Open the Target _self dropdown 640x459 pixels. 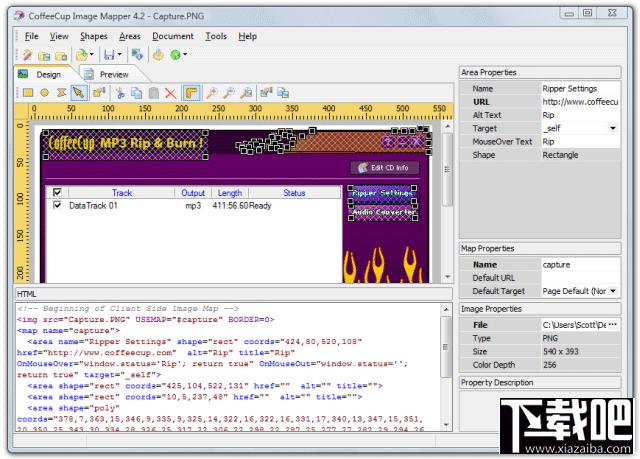coord(612,129)
